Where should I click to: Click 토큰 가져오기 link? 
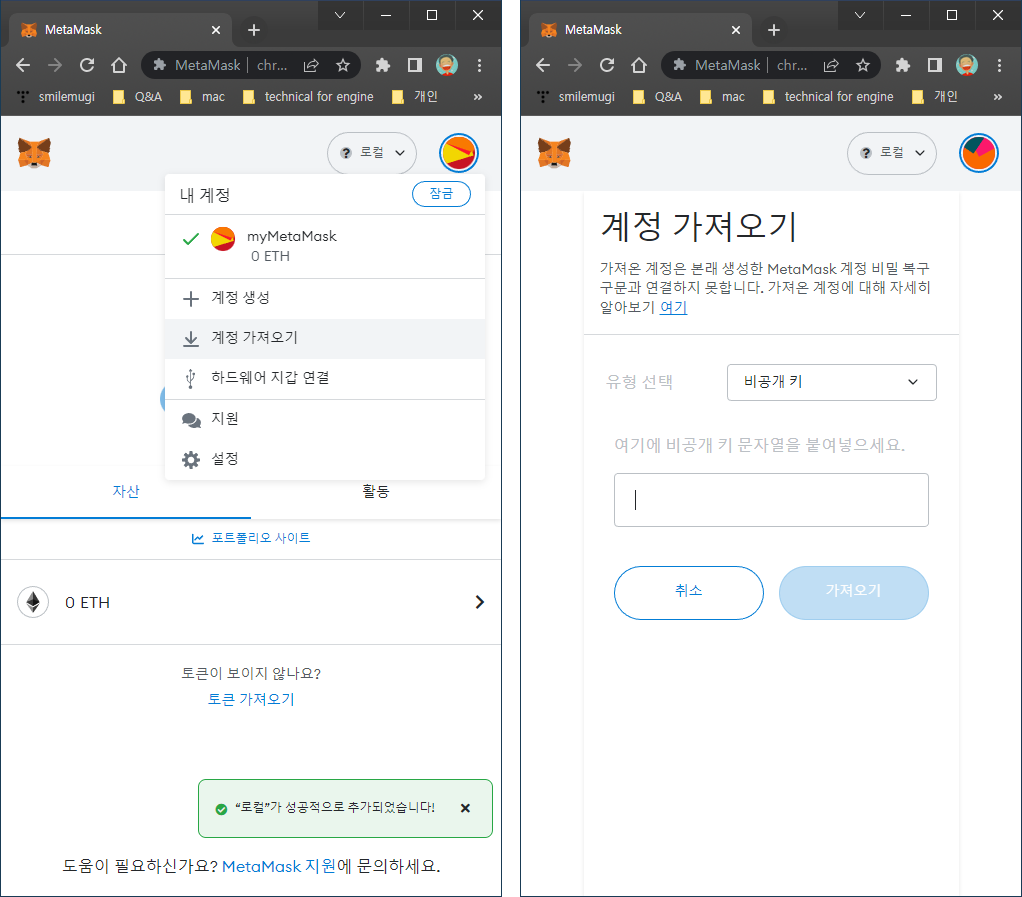[x=251, y=699]
